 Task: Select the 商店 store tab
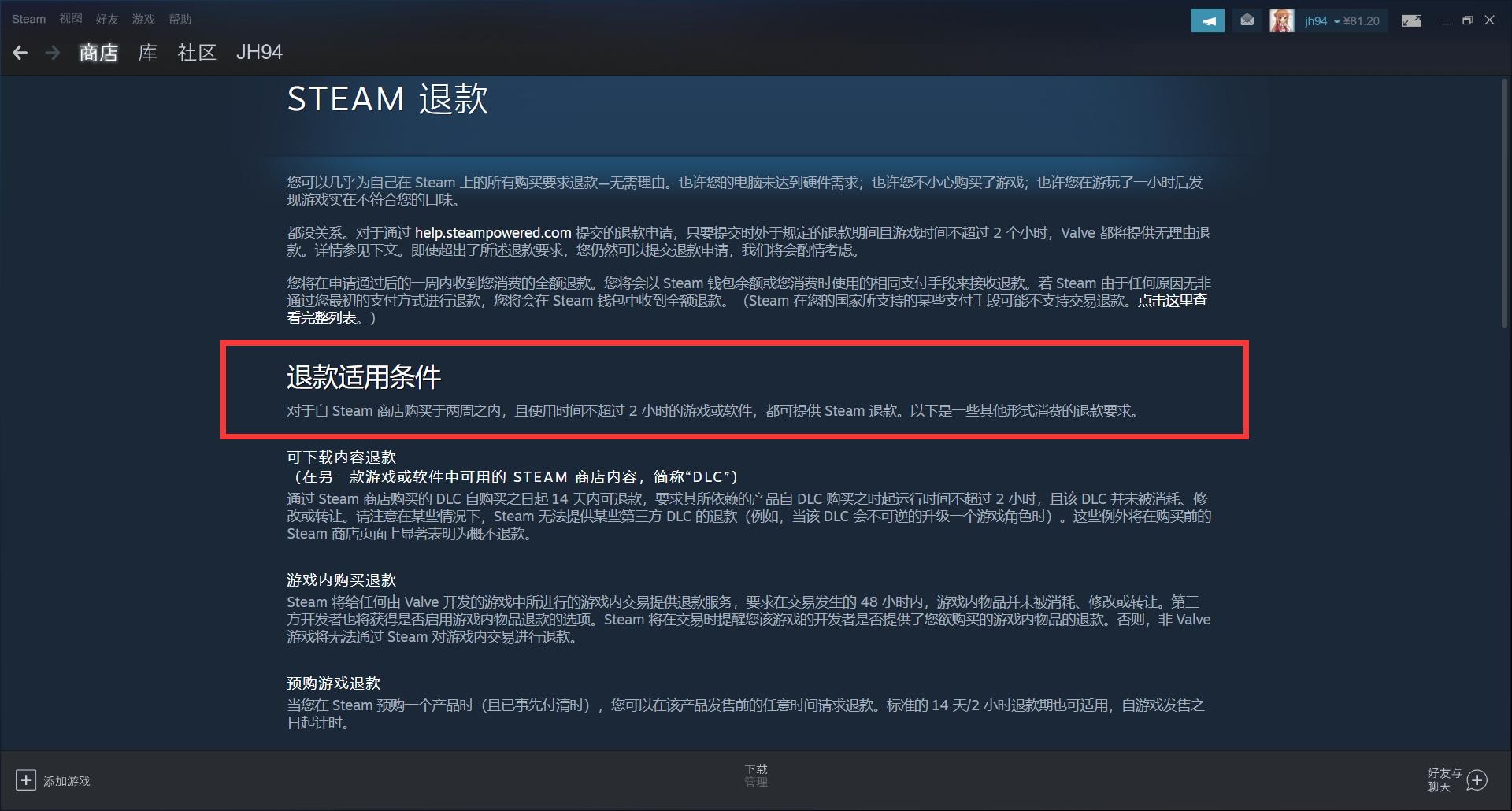pos(98,52)
